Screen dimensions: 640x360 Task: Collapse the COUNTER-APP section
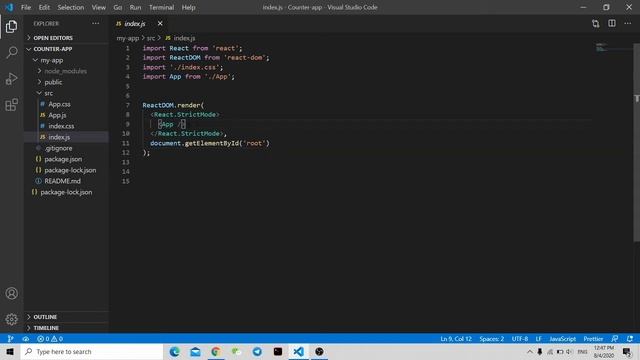pyautogui.click(x=67, y=49)
